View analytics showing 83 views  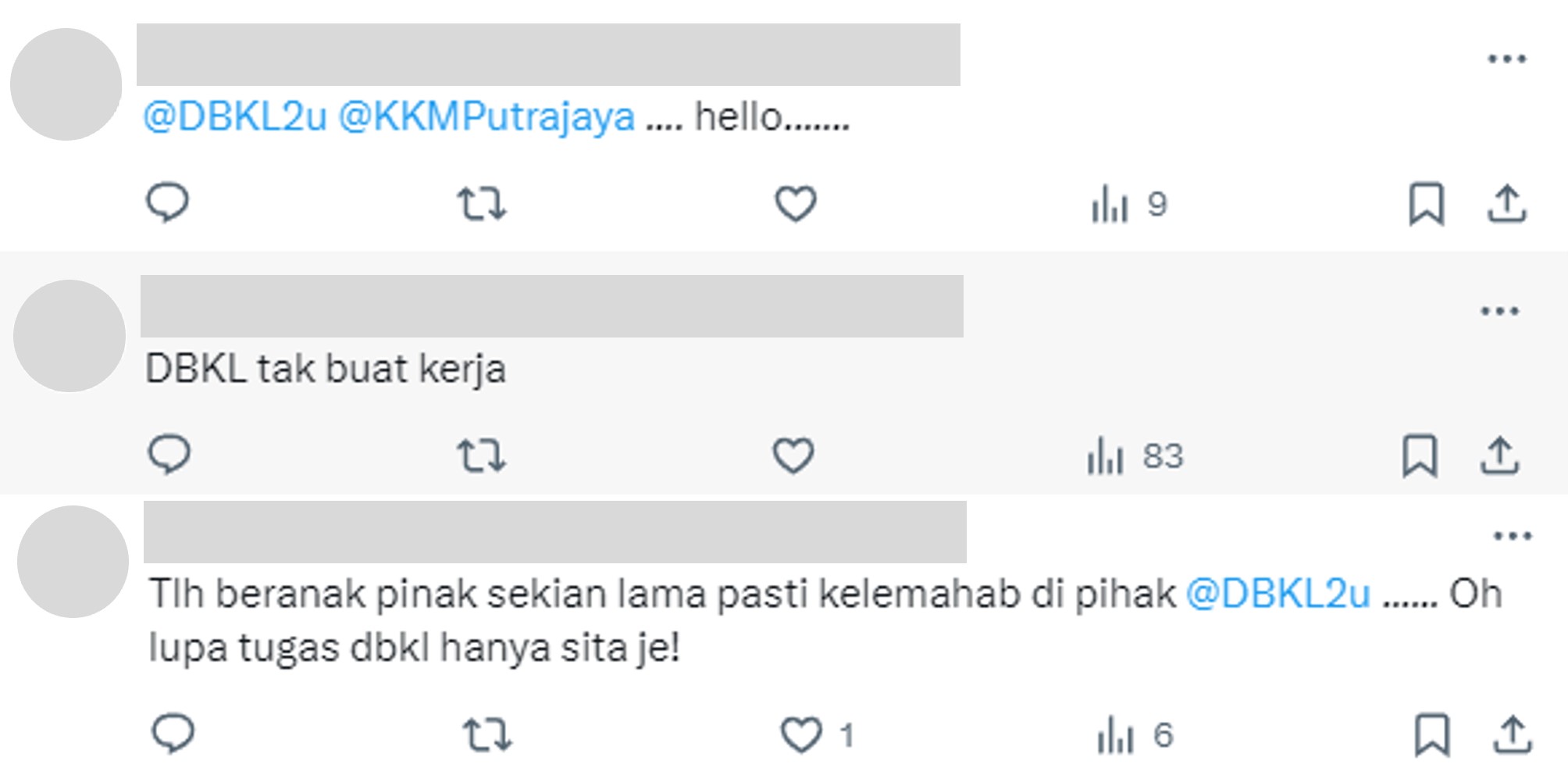click(x=1135, y=456)
